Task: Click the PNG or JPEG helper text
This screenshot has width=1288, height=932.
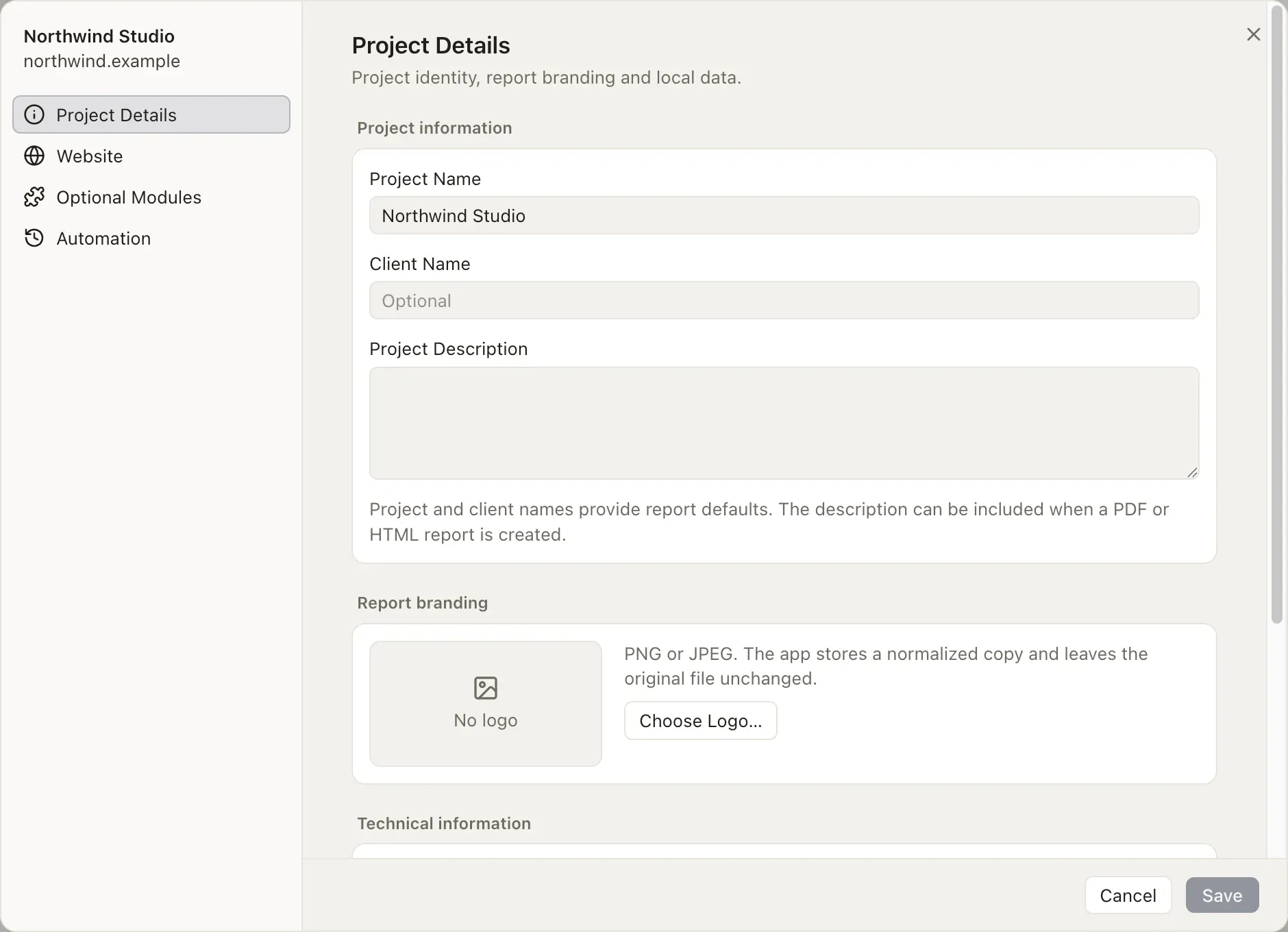Action: pos(886,666)
